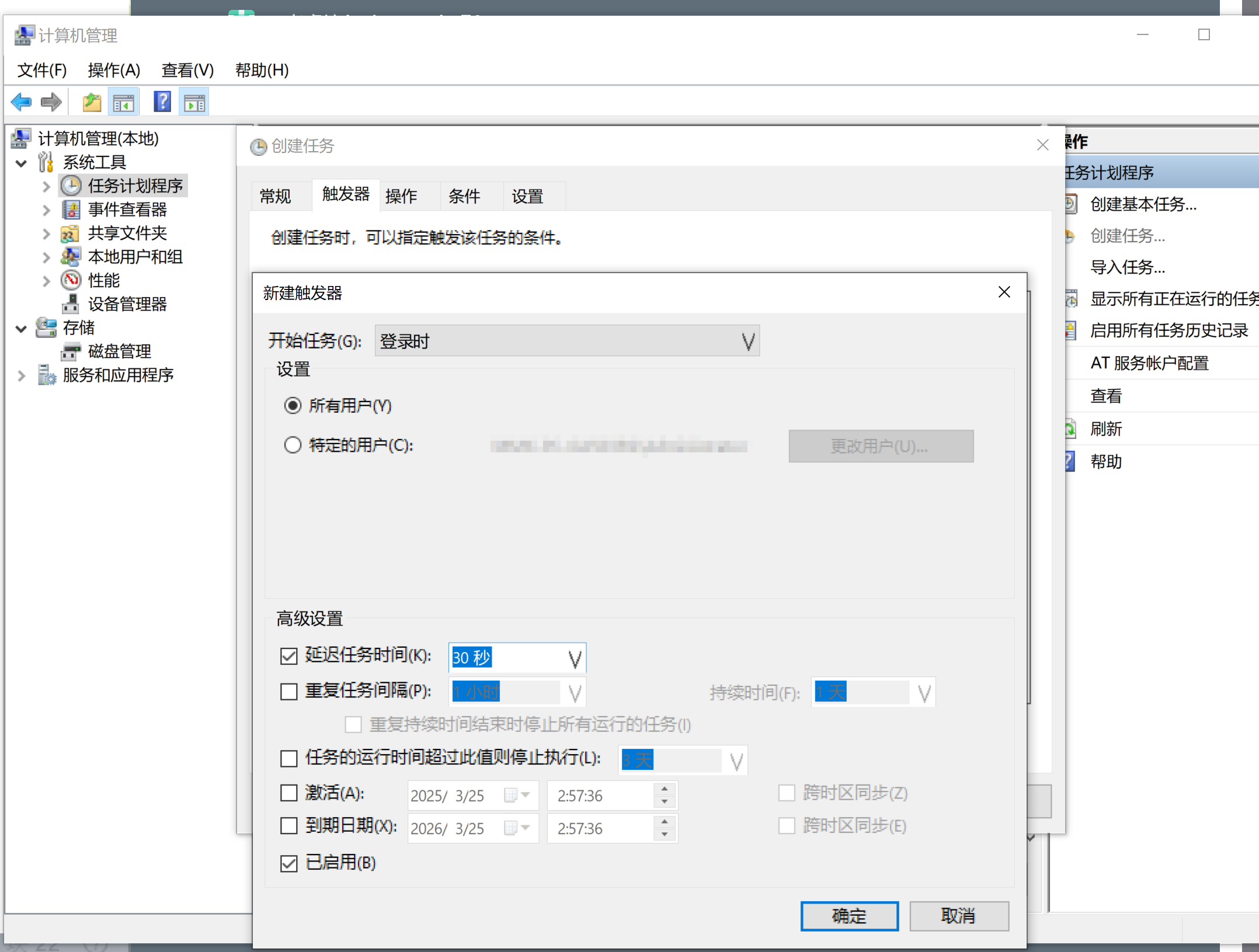Select the 特定的用户 radio button

[293, 445]
